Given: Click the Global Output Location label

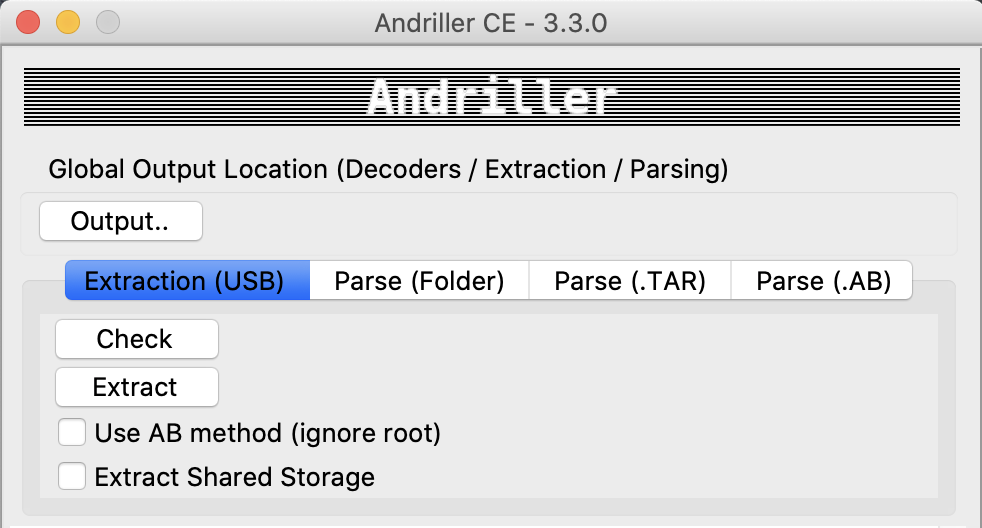Looking at the screenshot, I should [x=388, y=170].
